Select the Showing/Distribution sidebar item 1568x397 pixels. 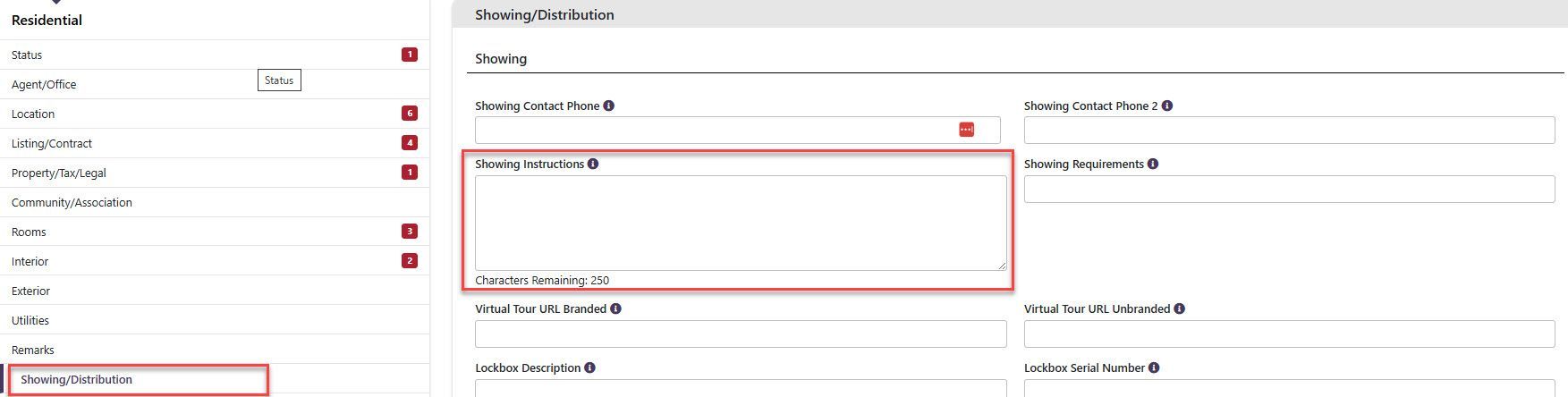click(77, 380)
